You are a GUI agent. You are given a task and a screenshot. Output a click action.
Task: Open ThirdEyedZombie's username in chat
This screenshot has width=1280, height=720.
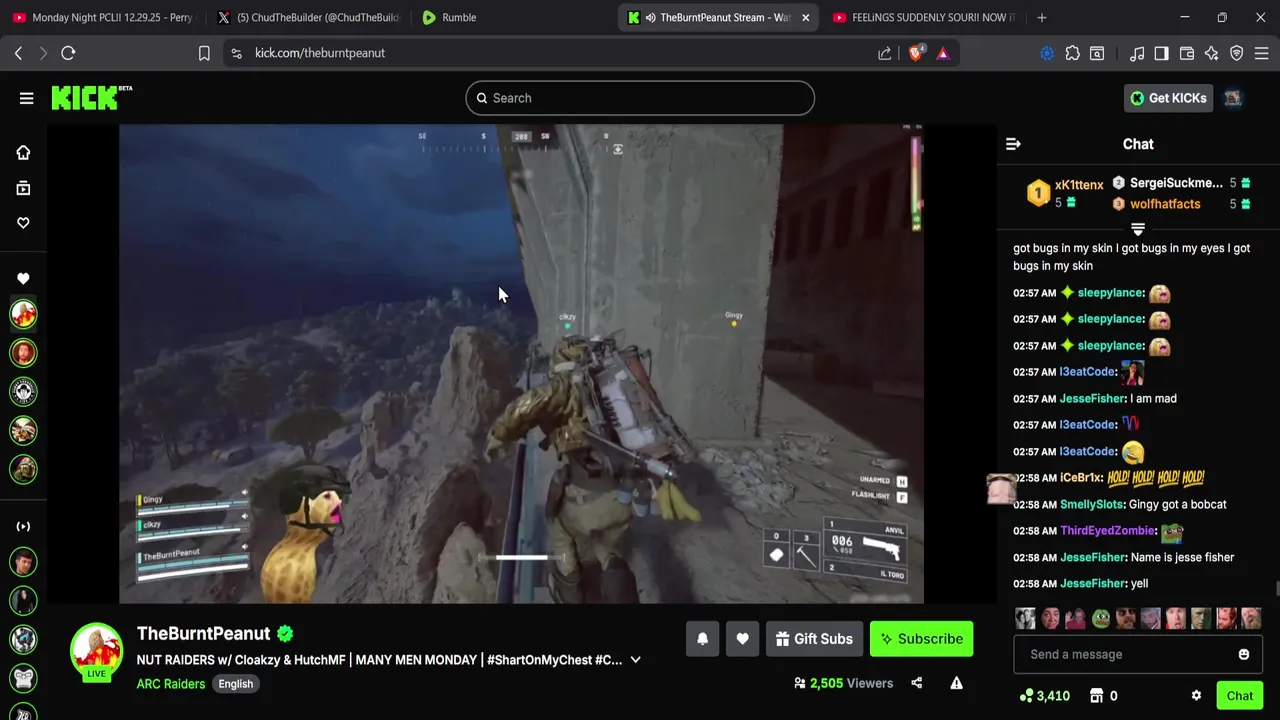[1108, 531]
